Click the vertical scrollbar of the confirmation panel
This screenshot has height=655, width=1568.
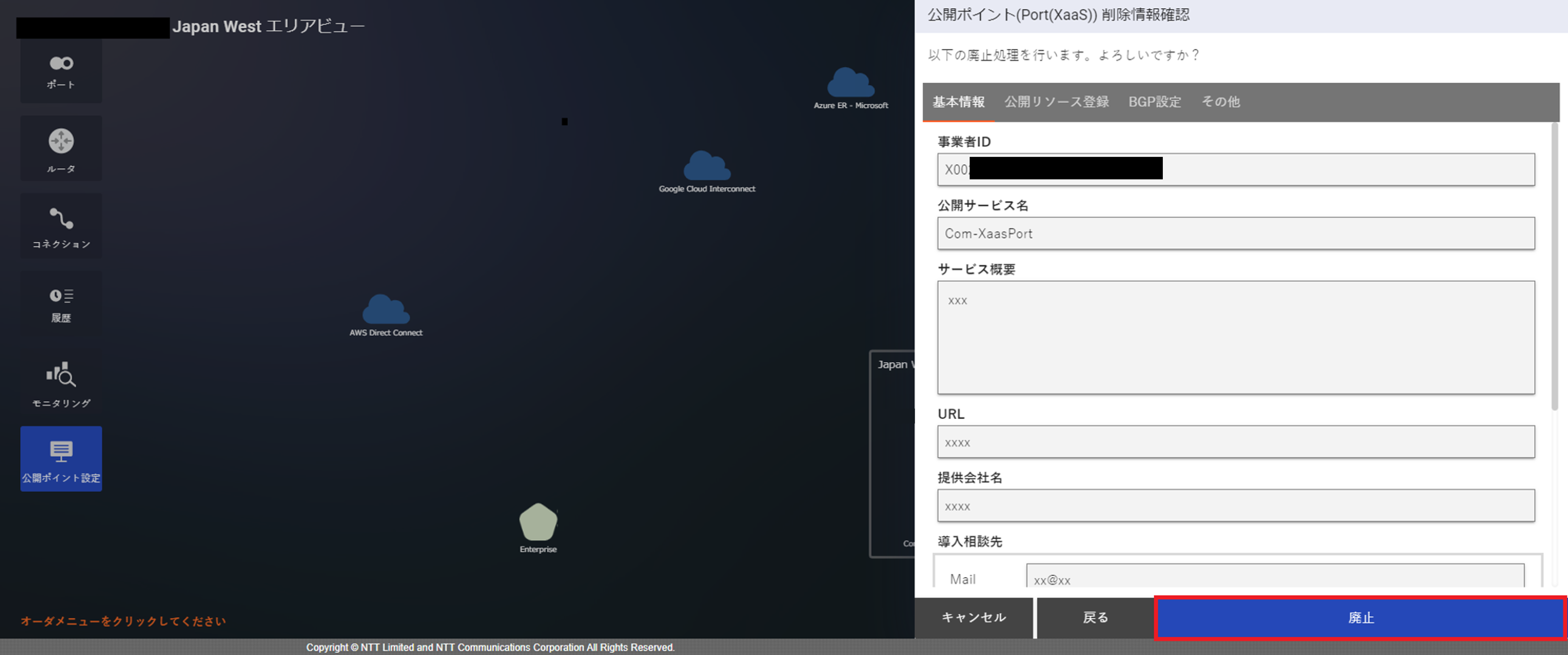point(1554,266)
